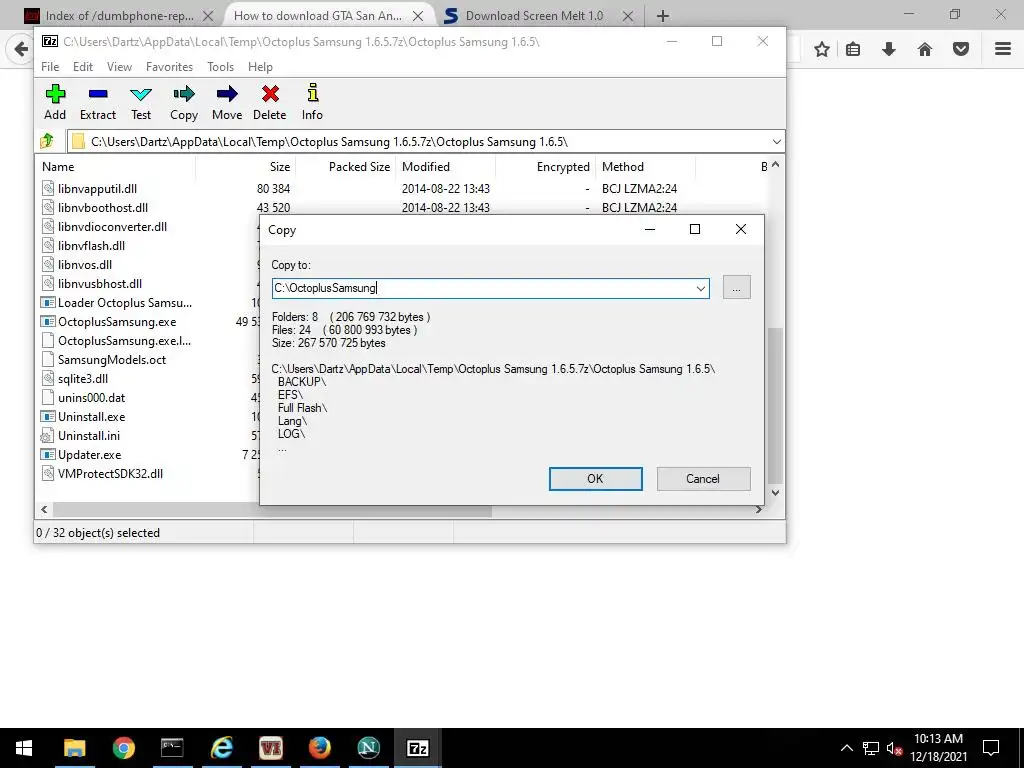
Task: Confirm the copy with OK
Action: tap(595, 479)
